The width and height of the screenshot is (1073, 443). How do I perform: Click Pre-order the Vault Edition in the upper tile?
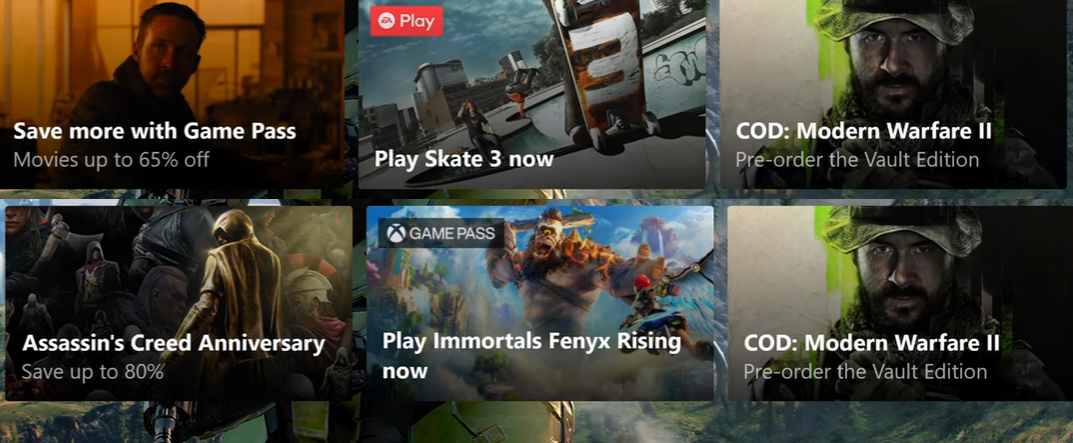(857, 160)
